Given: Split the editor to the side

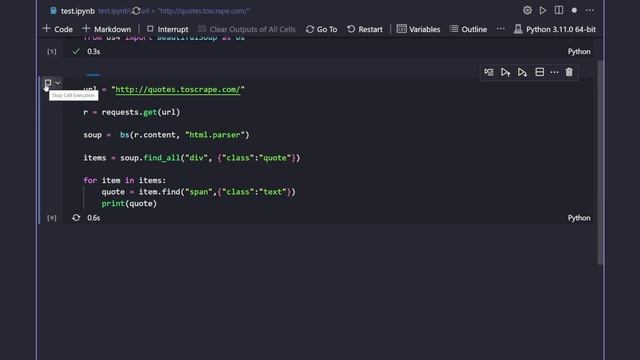Looking at the screenshot, I should tap(559, 11).
